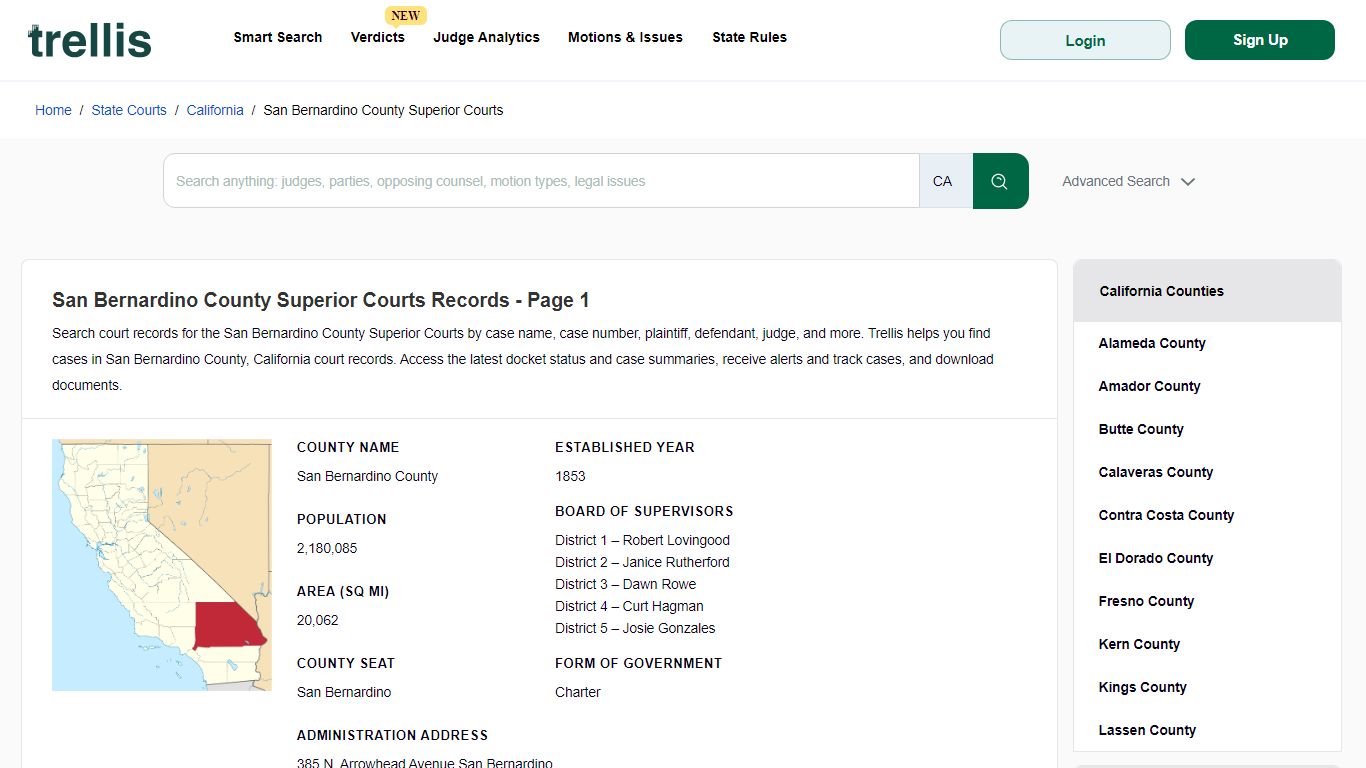
Task: Click the population value 2,180,085
Action: click(327, 548)
